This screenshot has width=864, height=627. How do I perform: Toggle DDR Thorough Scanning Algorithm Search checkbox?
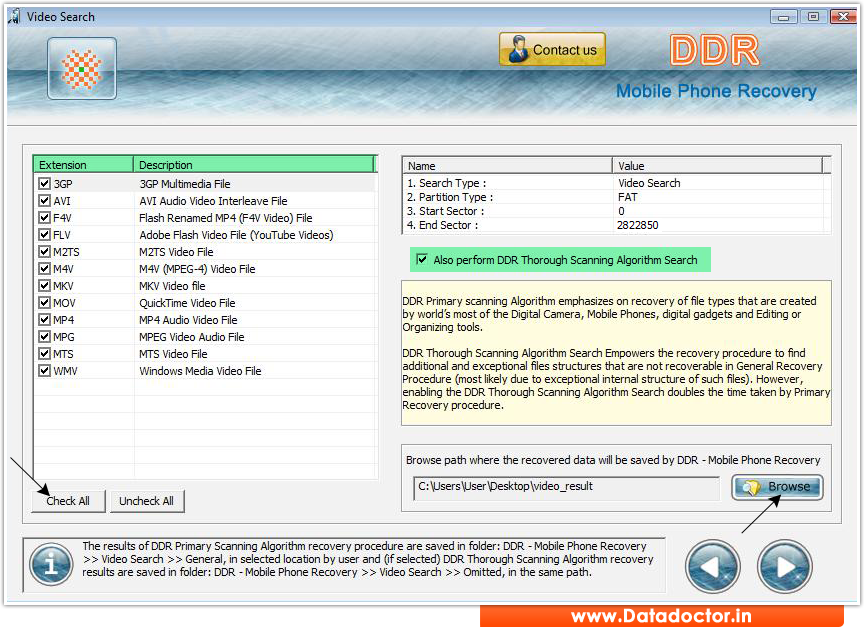click(x=422, y=260)
